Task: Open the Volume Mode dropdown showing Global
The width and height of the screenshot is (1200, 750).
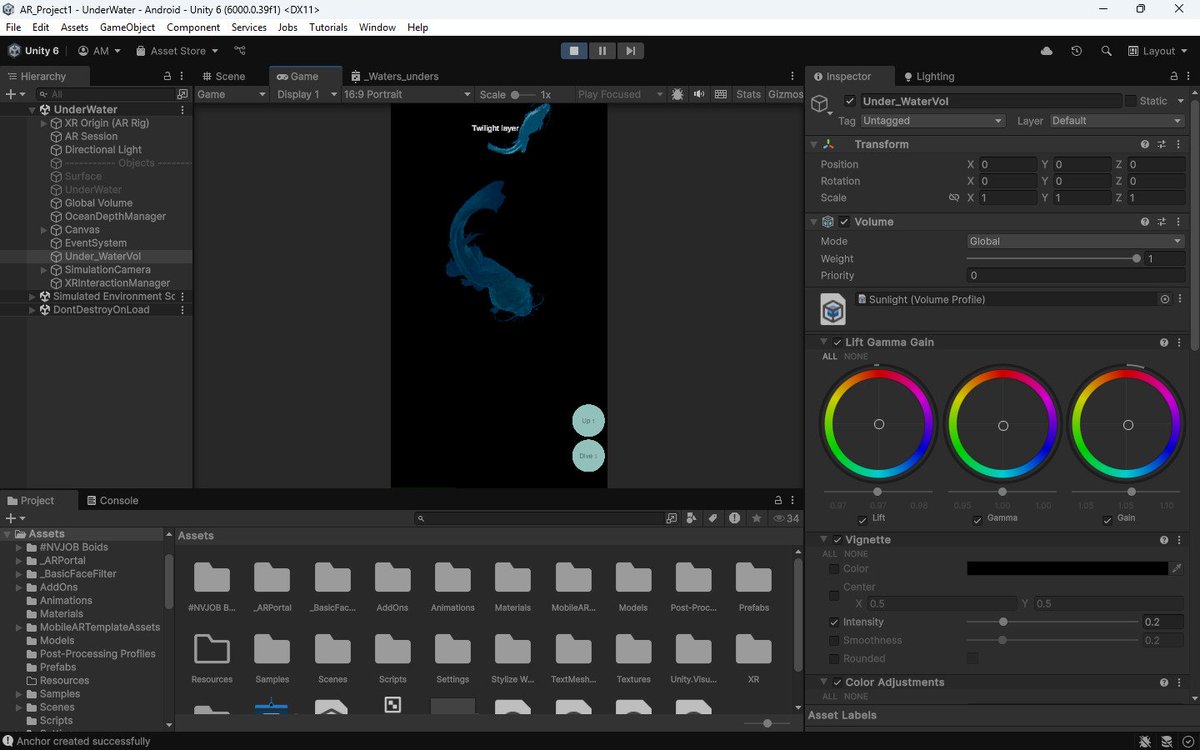Action: coord(1075,241)
